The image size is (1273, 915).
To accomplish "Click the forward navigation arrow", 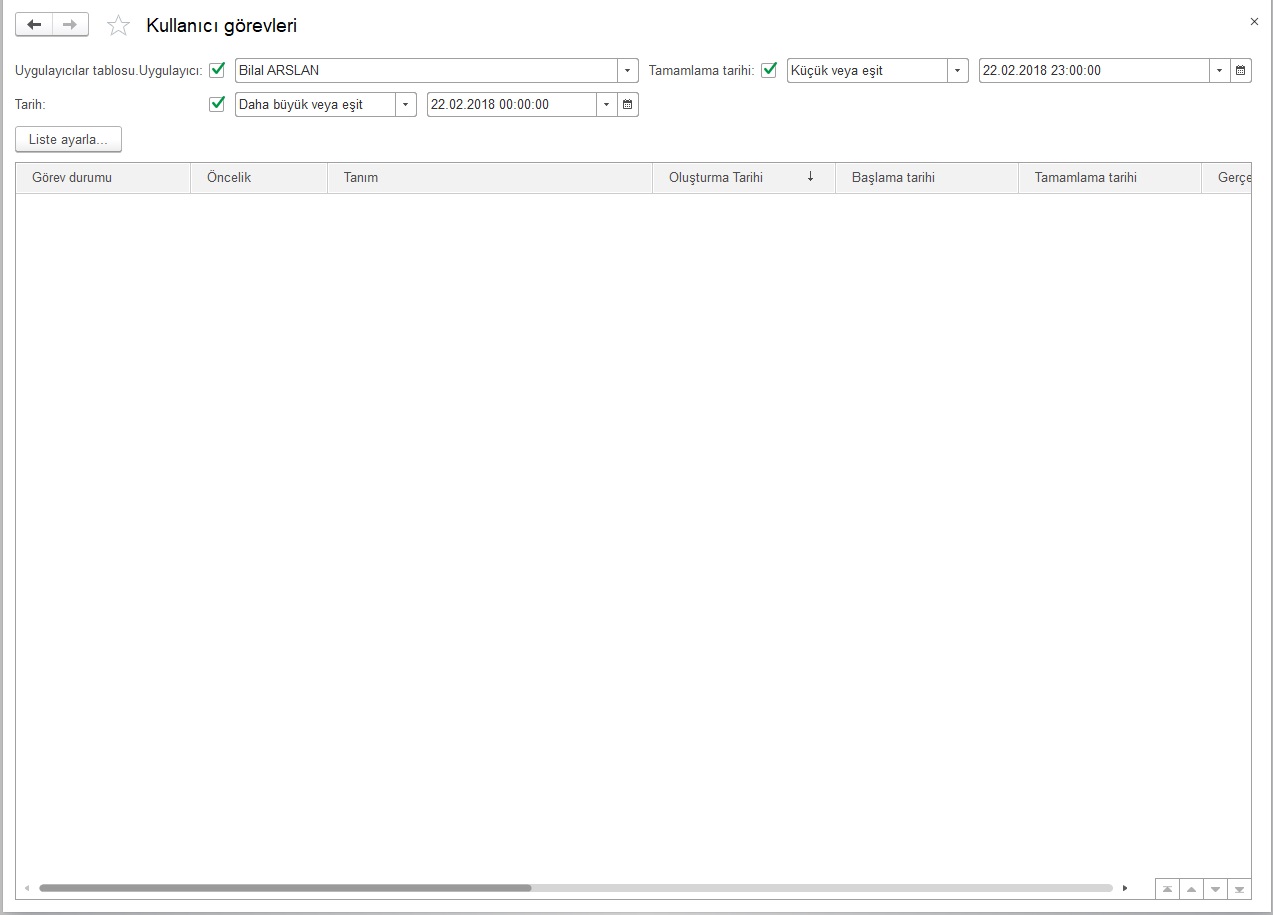I will click(x=70, y=25).
